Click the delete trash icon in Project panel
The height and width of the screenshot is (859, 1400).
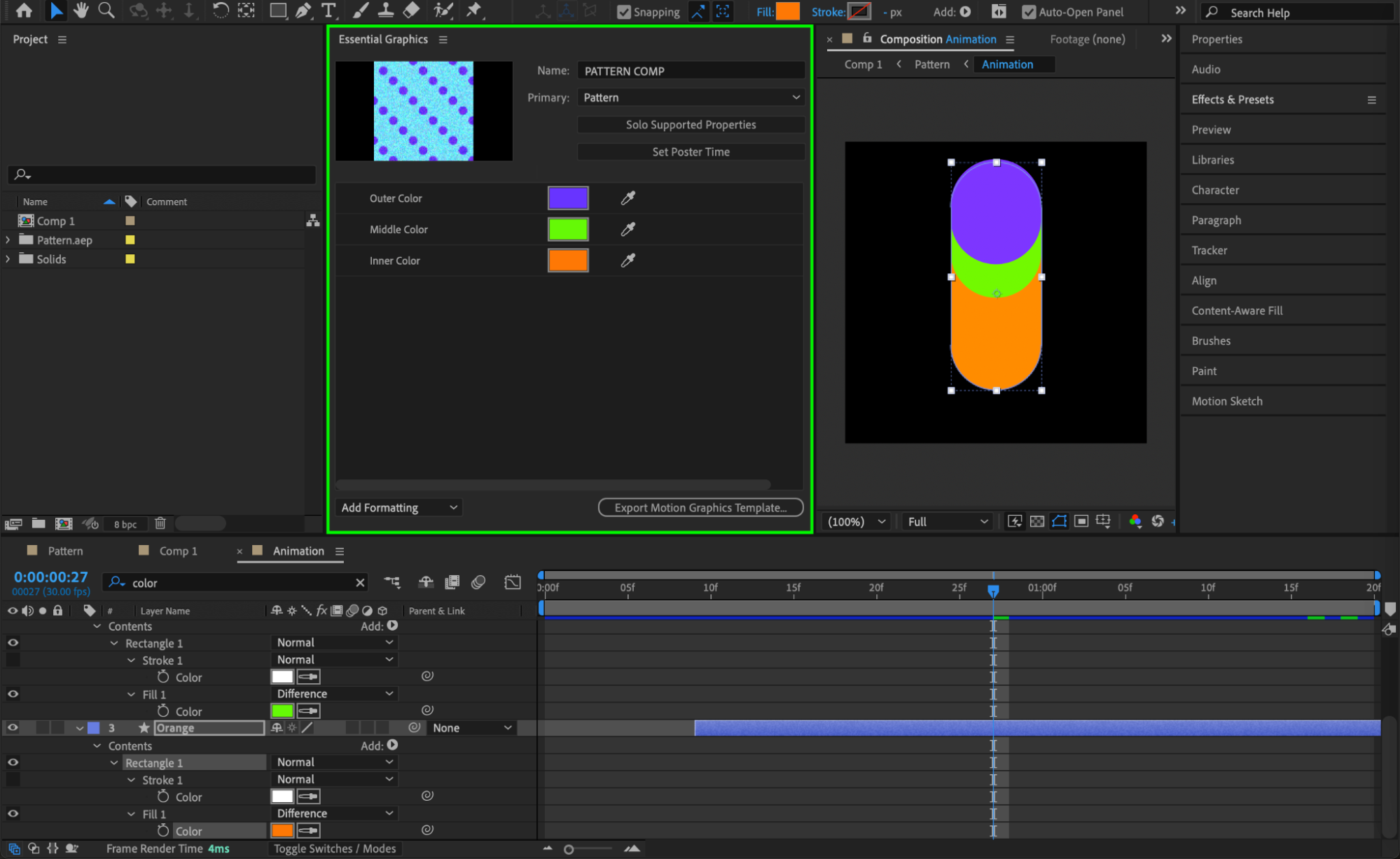160,523
